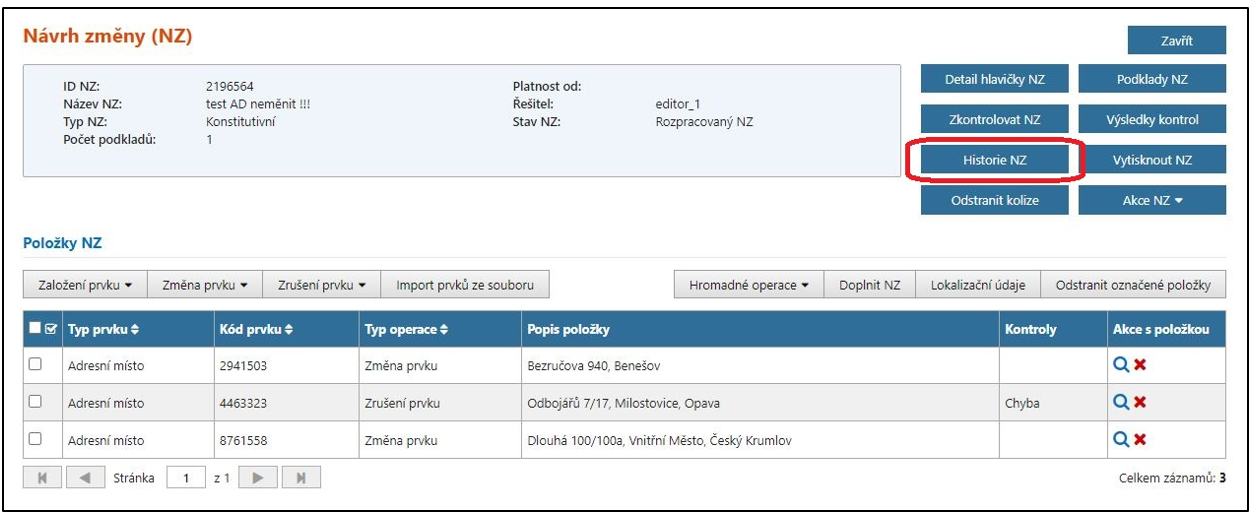Jump to last page in pagination

[300, 479]
